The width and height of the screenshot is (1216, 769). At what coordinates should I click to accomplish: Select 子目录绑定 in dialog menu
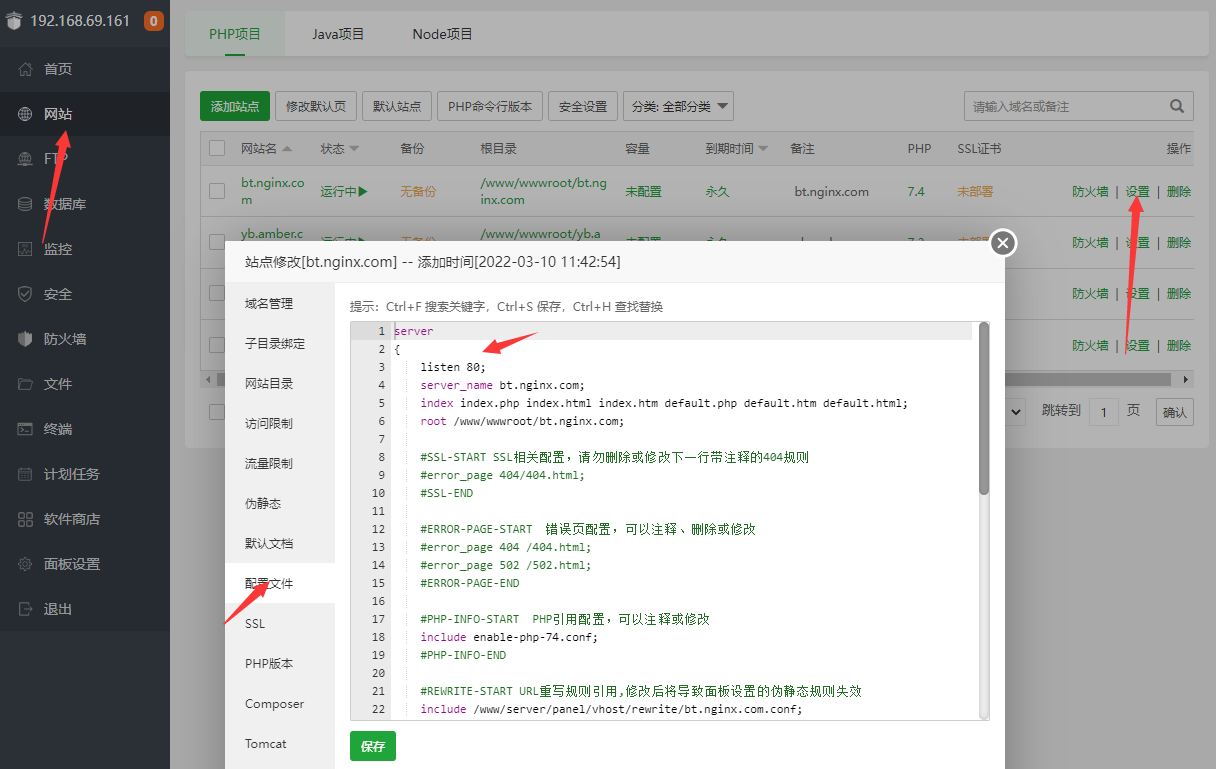point(280,343)
